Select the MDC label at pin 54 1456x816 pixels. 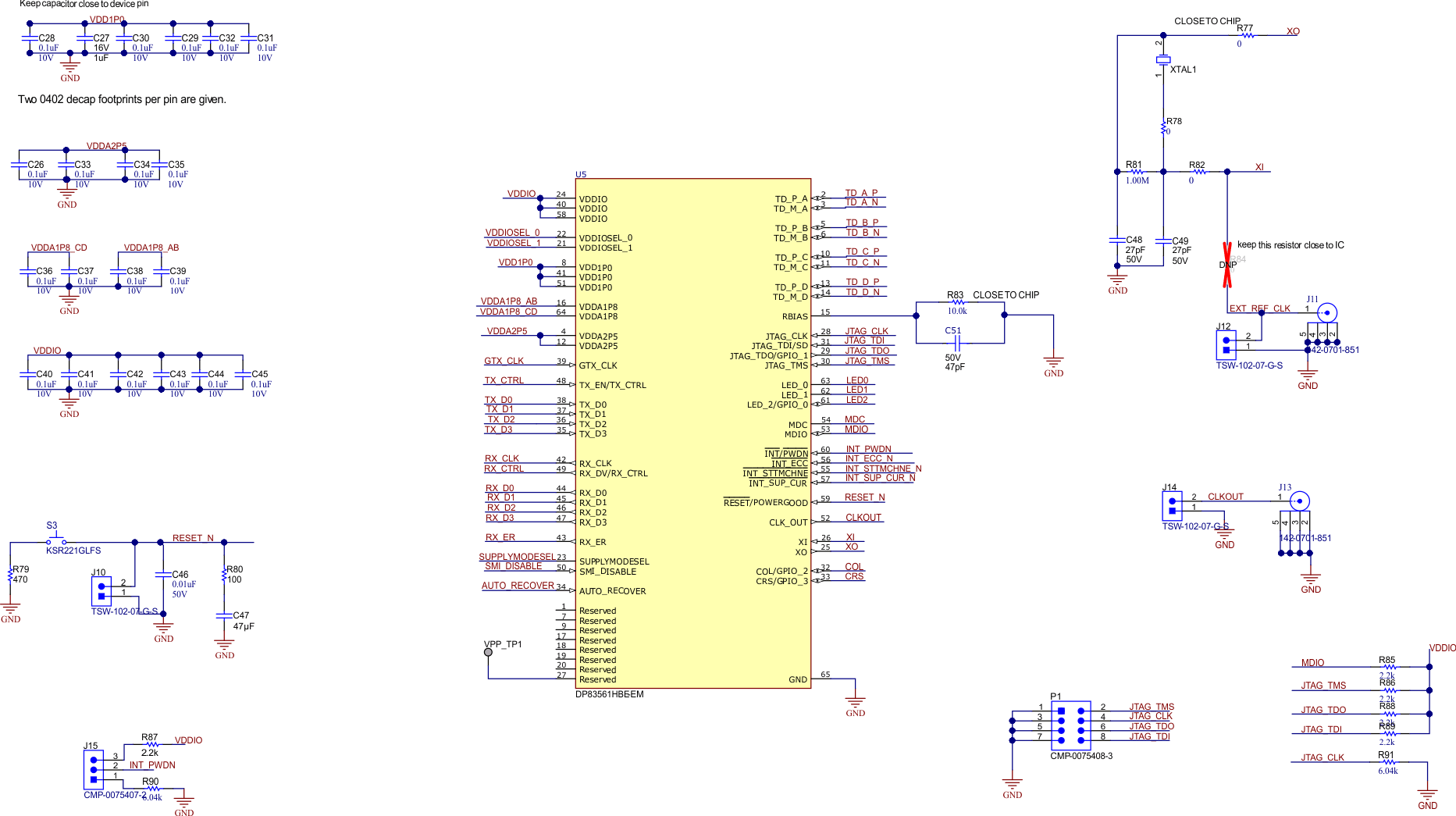pos(855,419)
